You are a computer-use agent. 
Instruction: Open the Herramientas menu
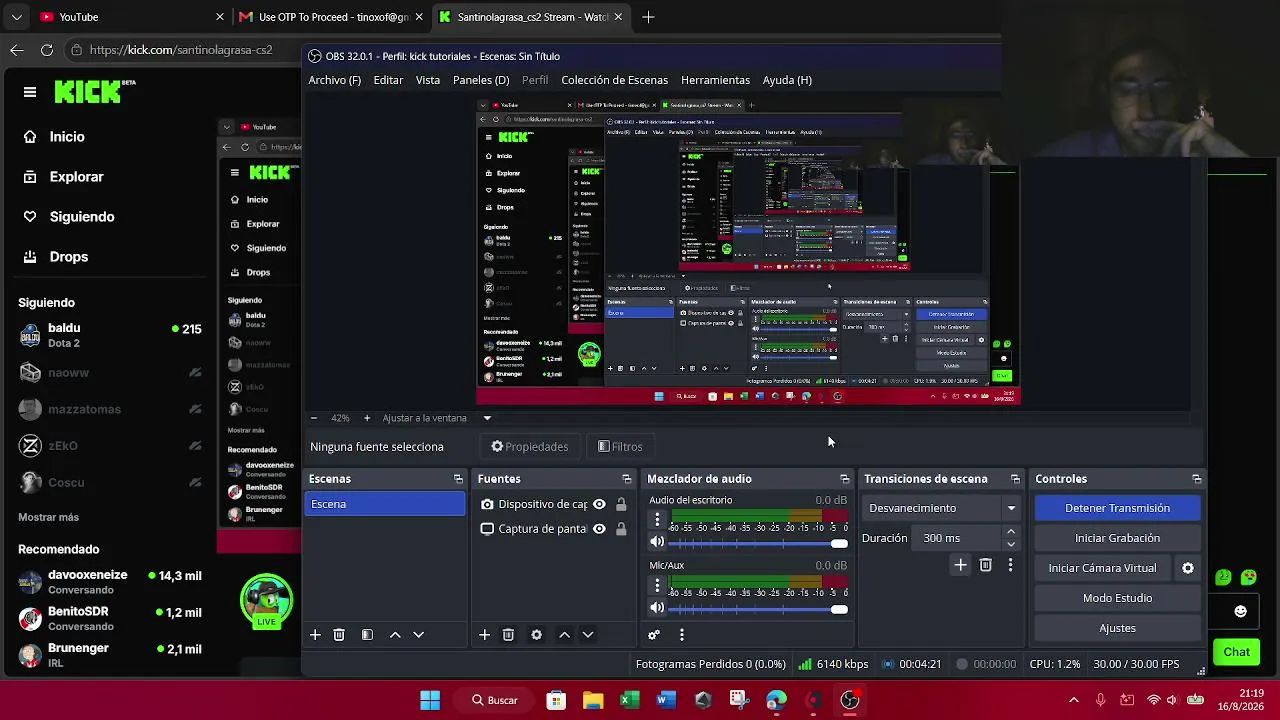715,80
